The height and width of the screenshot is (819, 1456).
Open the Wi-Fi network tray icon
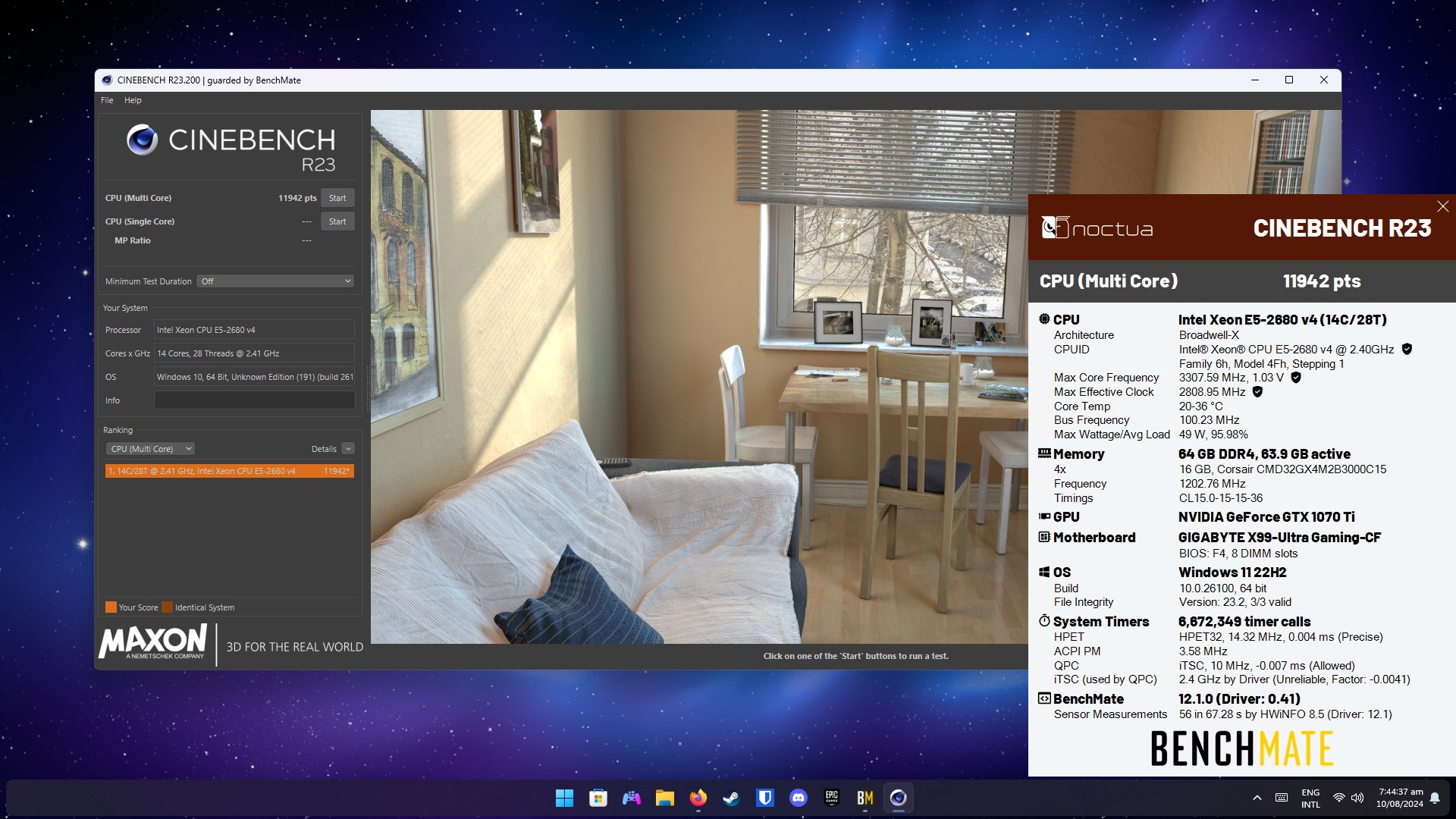pos(1339,798)
